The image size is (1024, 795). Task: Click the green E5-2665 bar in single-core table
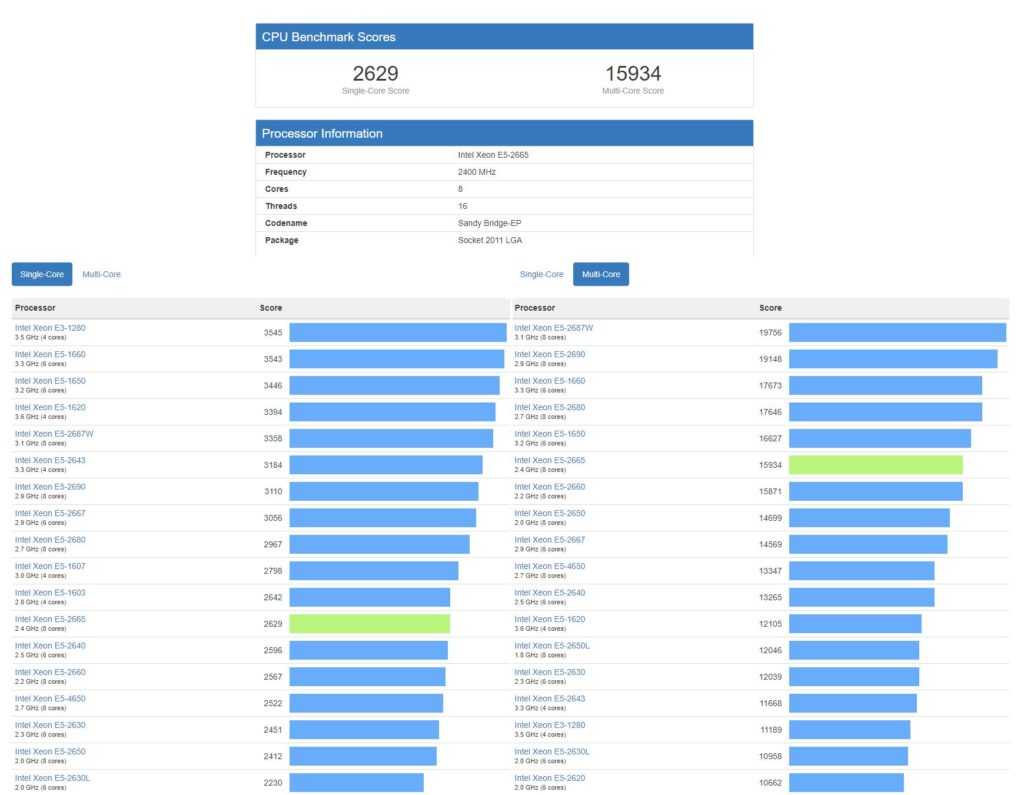tap(370, 624)
